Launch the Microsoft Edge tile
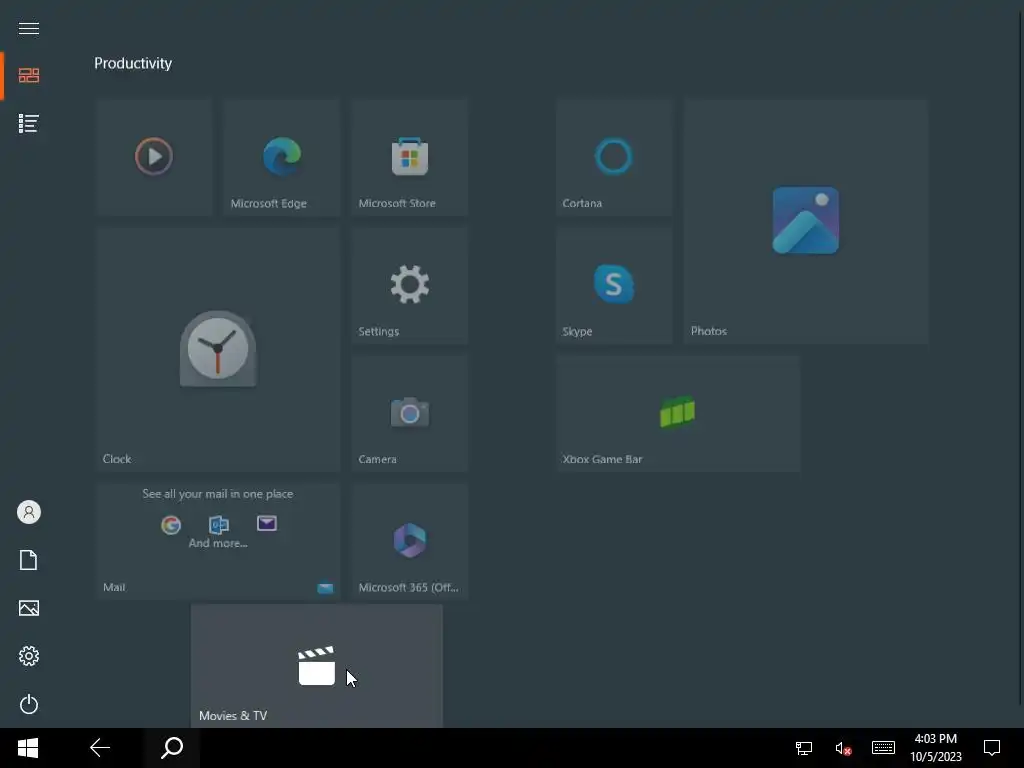 (281, 157)
